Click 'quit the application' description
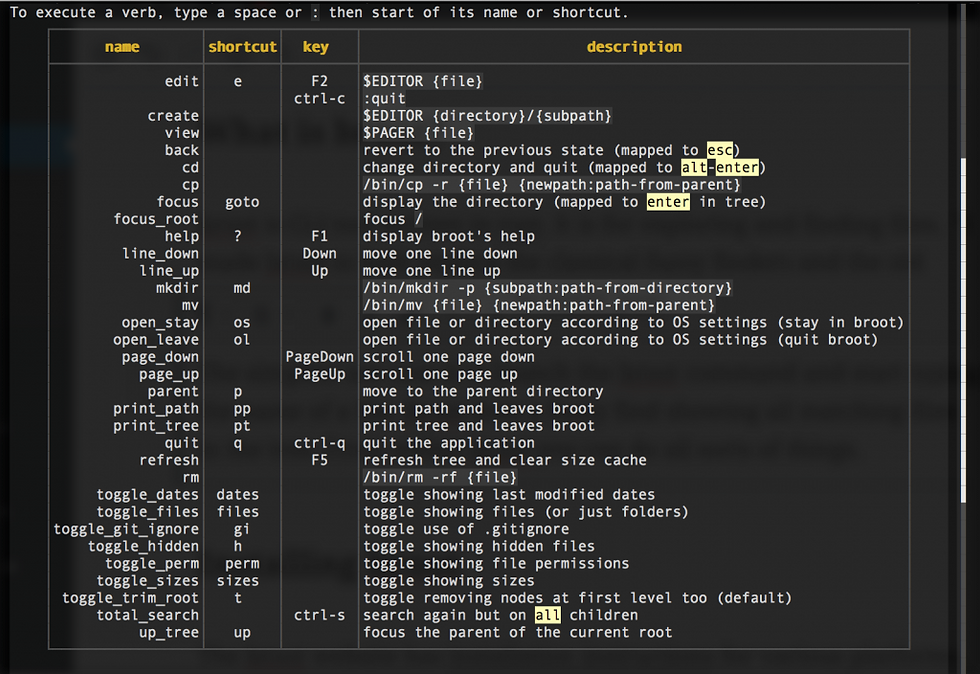Screen dimensions: 980x674 pos(449,443)
